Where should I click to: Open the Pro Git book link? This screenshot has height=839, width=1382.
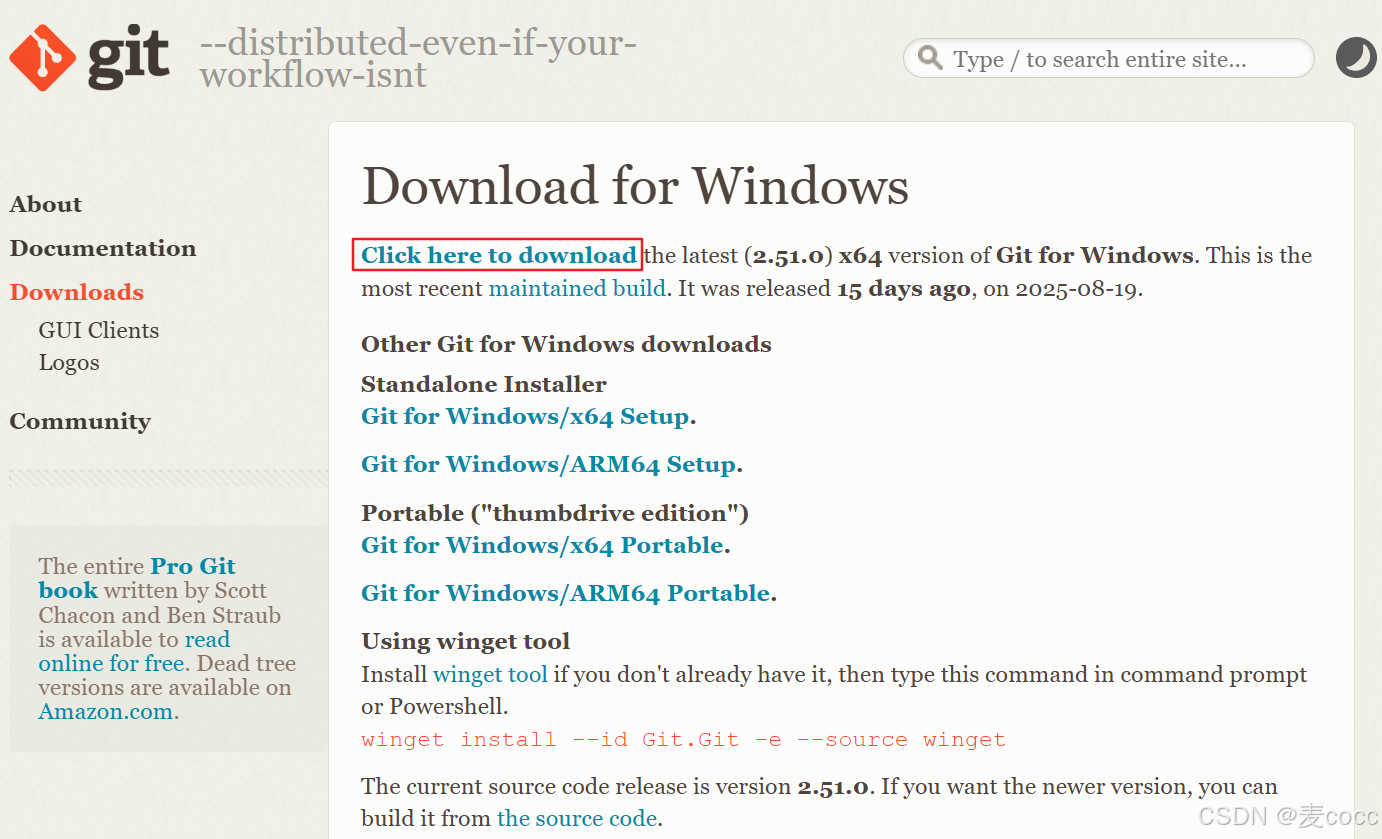[x=137, y=578]
